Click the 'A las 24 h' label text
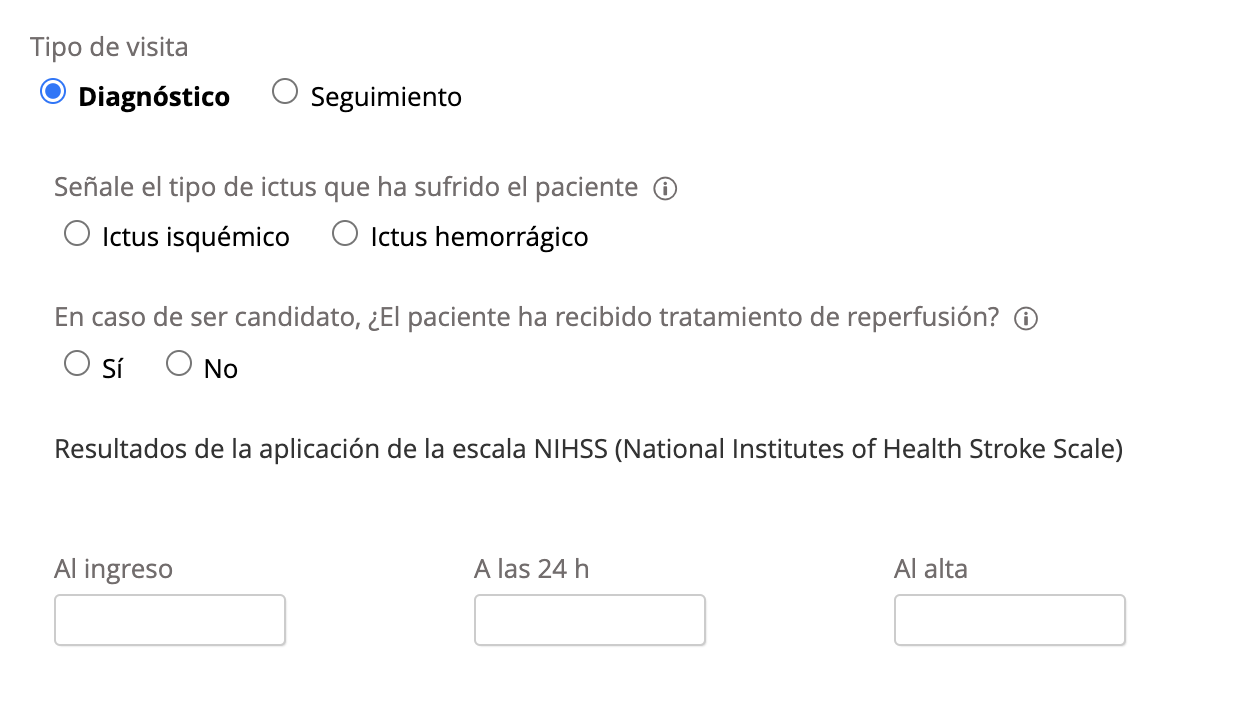1238x702 pixels. pos(532,570)
